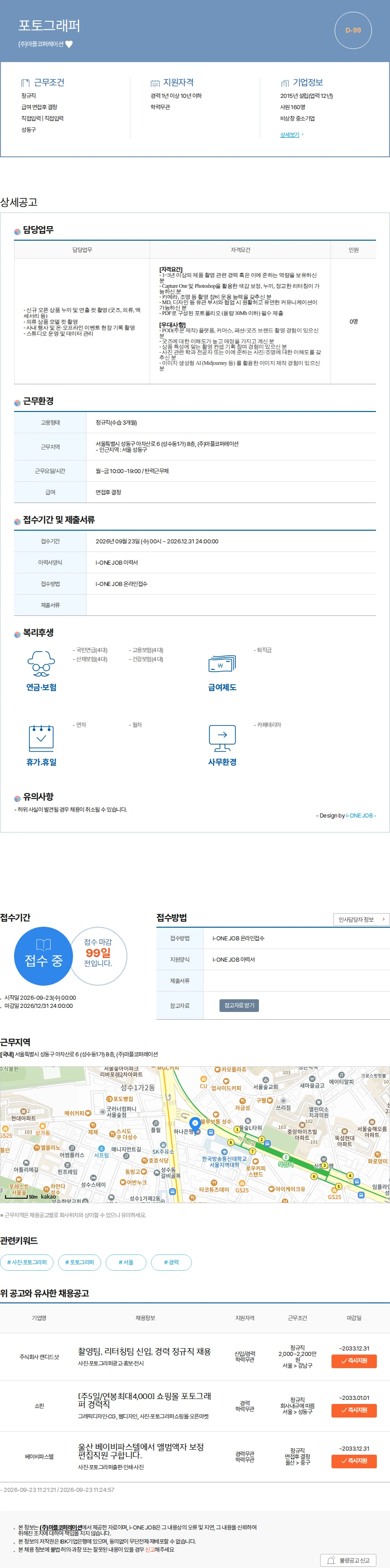This screenshot has height=1568, width=390.
Task: Select the #경력 keyword tag
Action: (x=171, y=1262)
